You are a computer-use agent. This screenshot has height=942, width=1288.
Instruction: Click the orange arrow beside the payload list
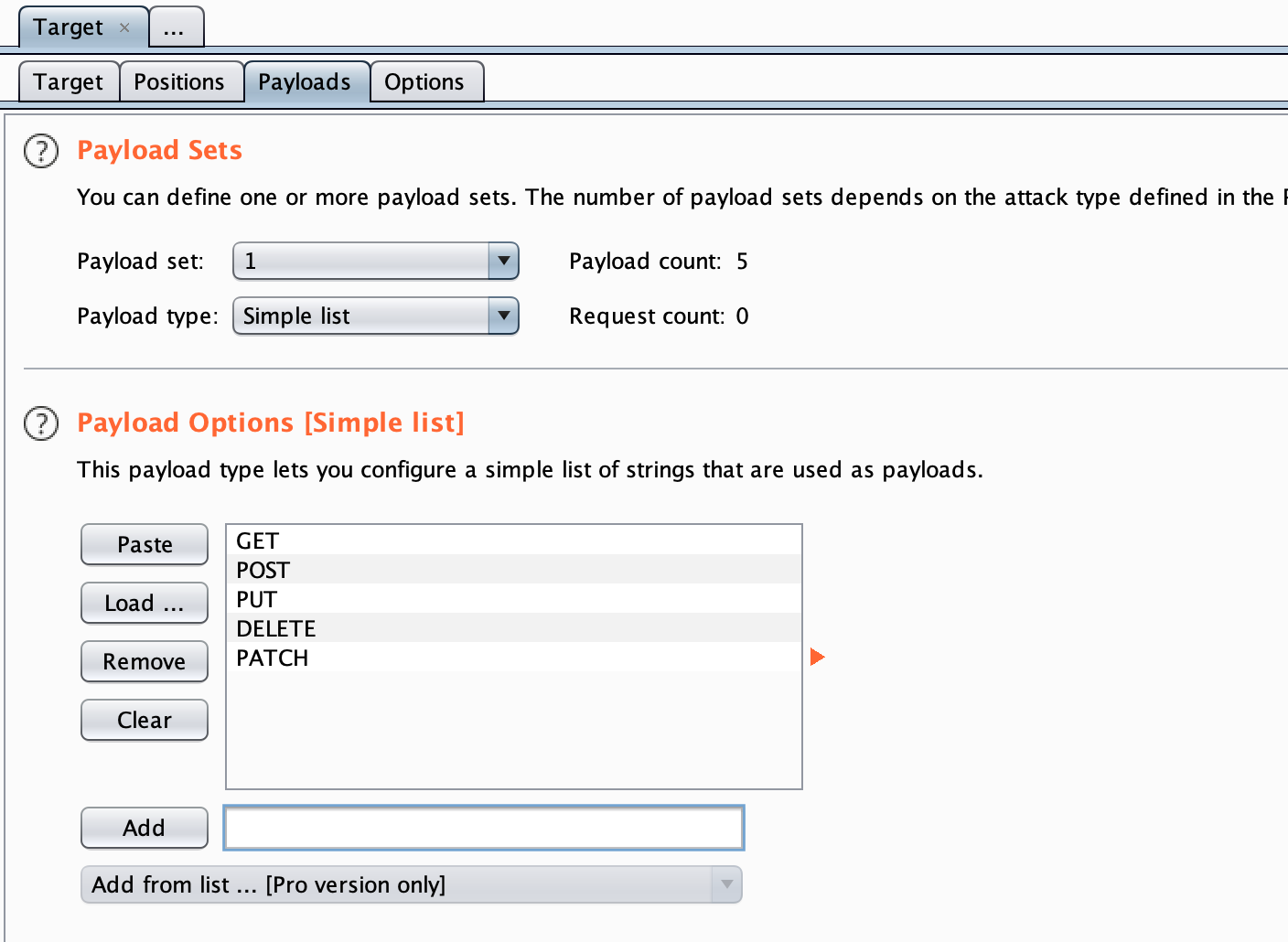pos(817,656)
